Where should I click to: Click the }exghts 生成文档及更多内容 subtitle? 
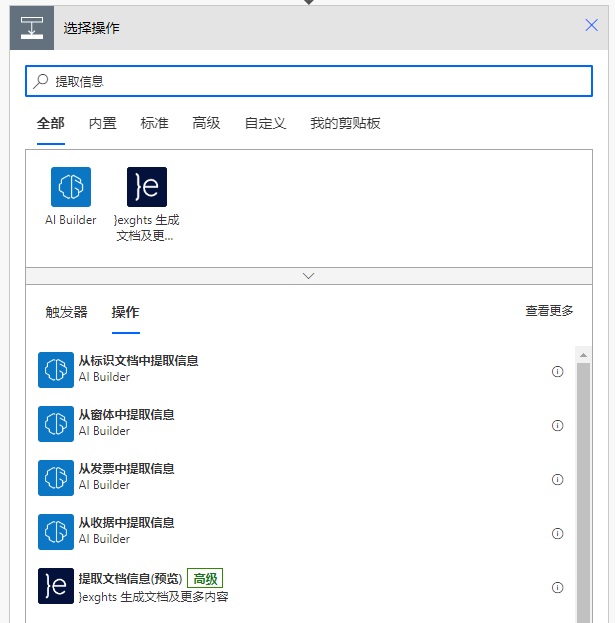point(153,597)
